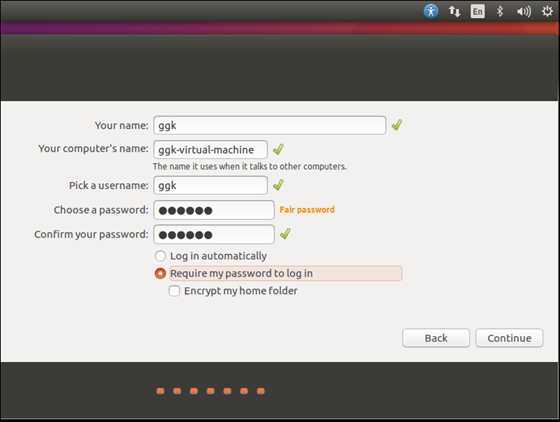Click the checkmark beside username field
Screen dimensions: 560x422
(278, 185)
